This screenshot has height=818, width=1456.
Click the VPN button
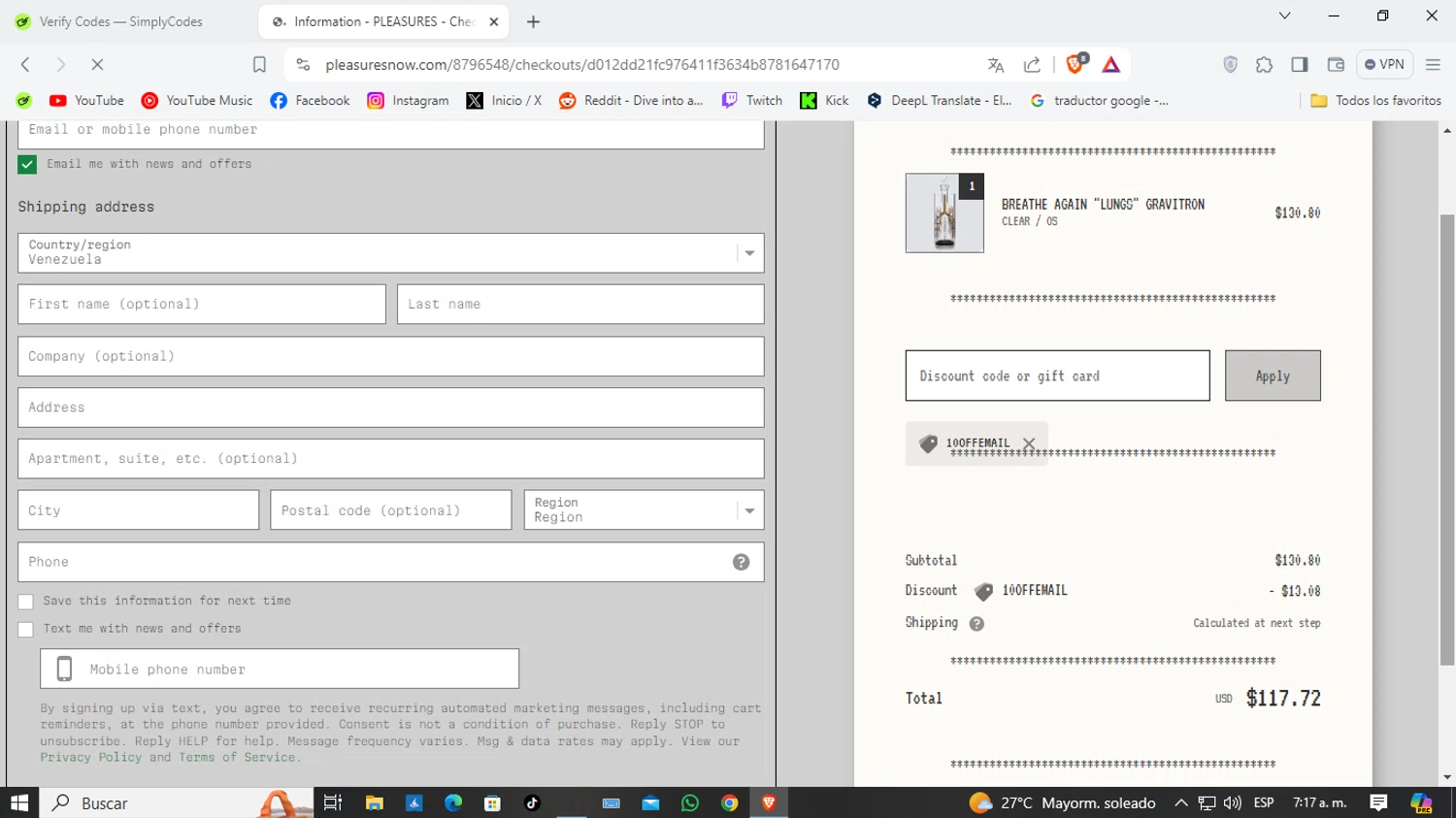pyautogui.click(x=1385, y=65)
